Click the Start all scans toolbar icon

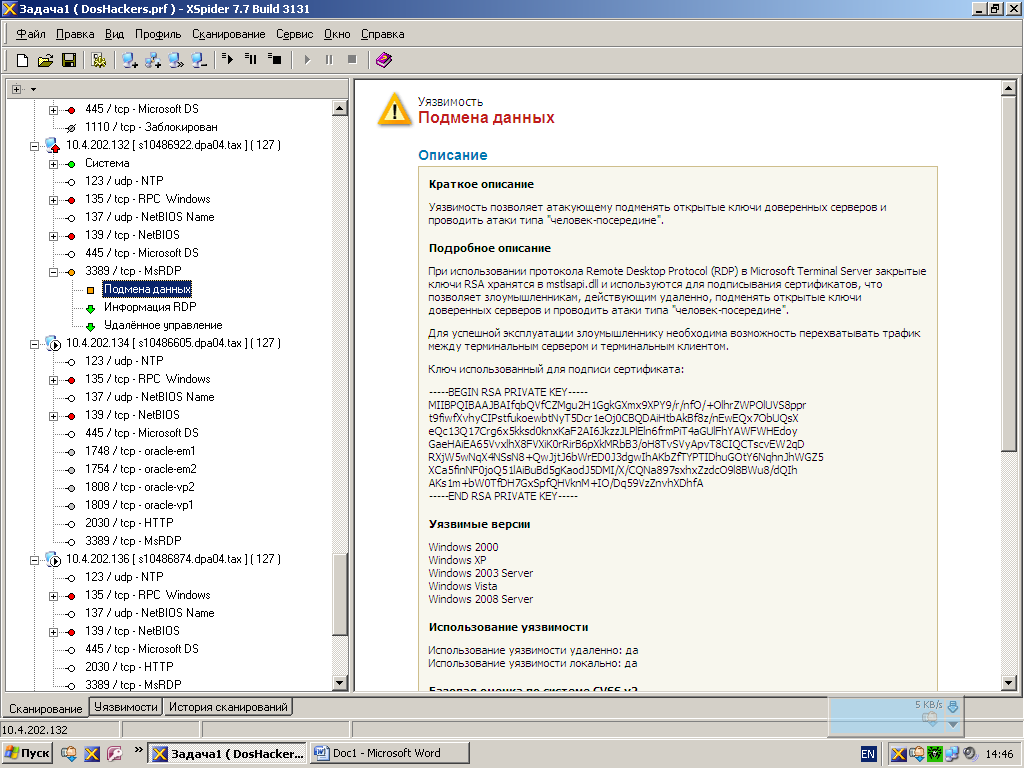coord(228,61)
